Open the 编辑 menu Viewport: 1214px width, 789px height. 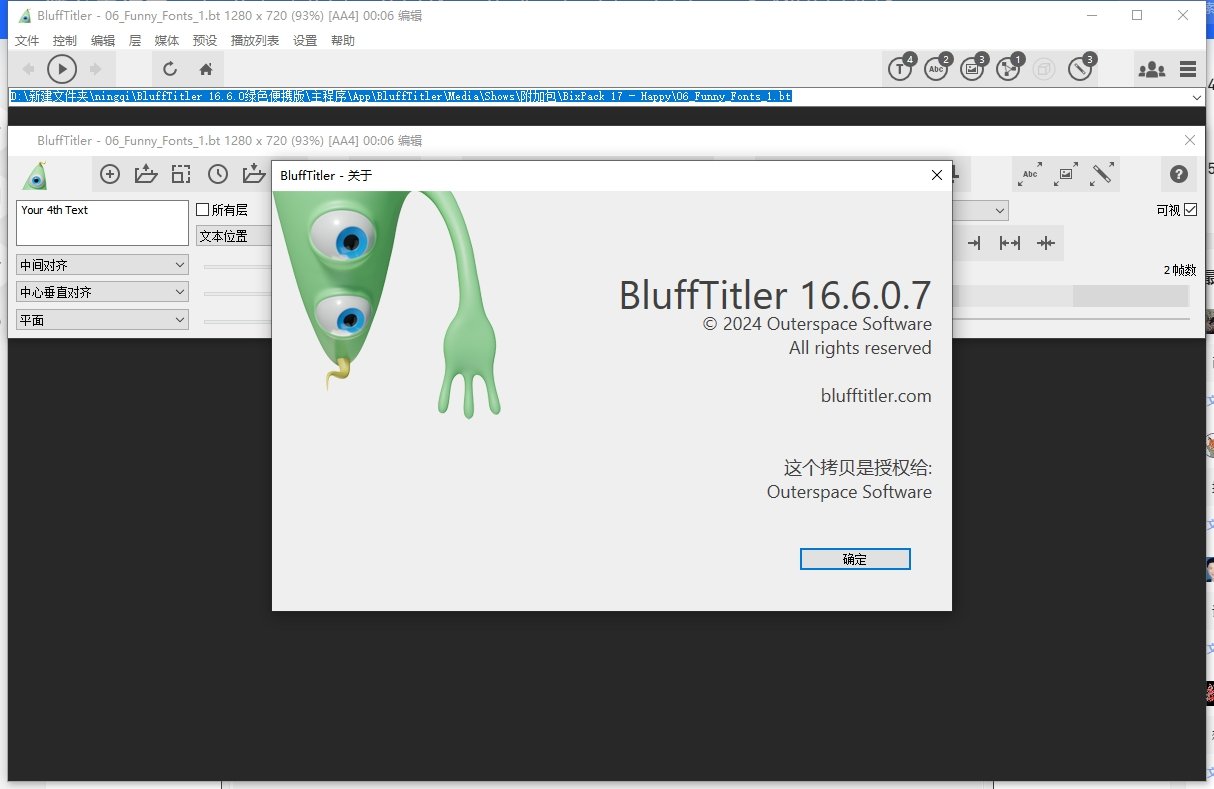point(103,41)
